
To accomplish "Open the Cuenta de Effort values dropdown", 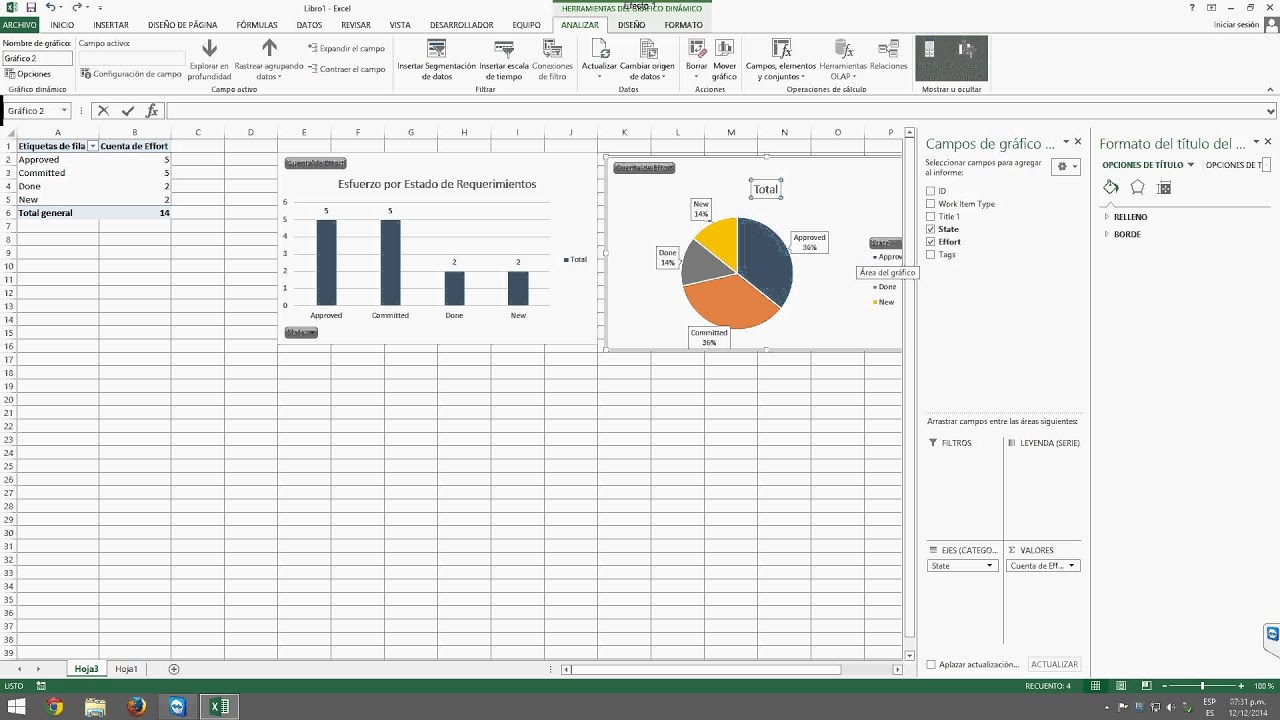I will pyautogui.click(x=1071, y=566).
